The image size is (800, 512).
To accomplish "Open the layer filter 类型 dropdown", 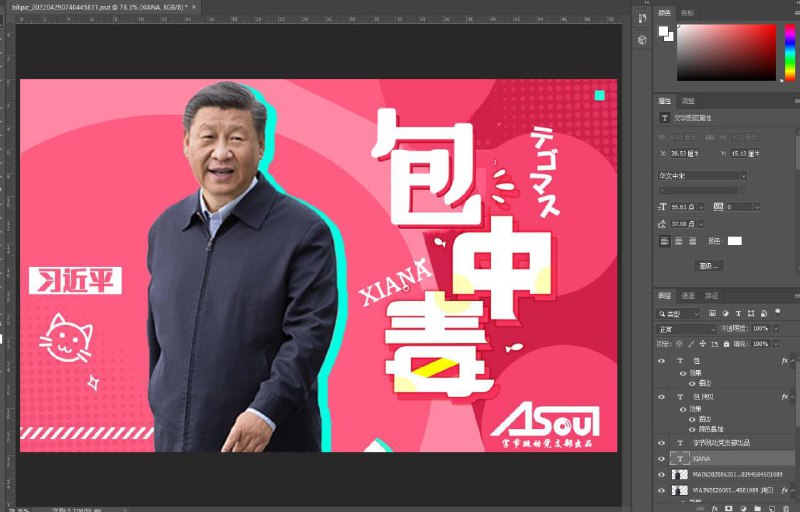I will 678,314.
